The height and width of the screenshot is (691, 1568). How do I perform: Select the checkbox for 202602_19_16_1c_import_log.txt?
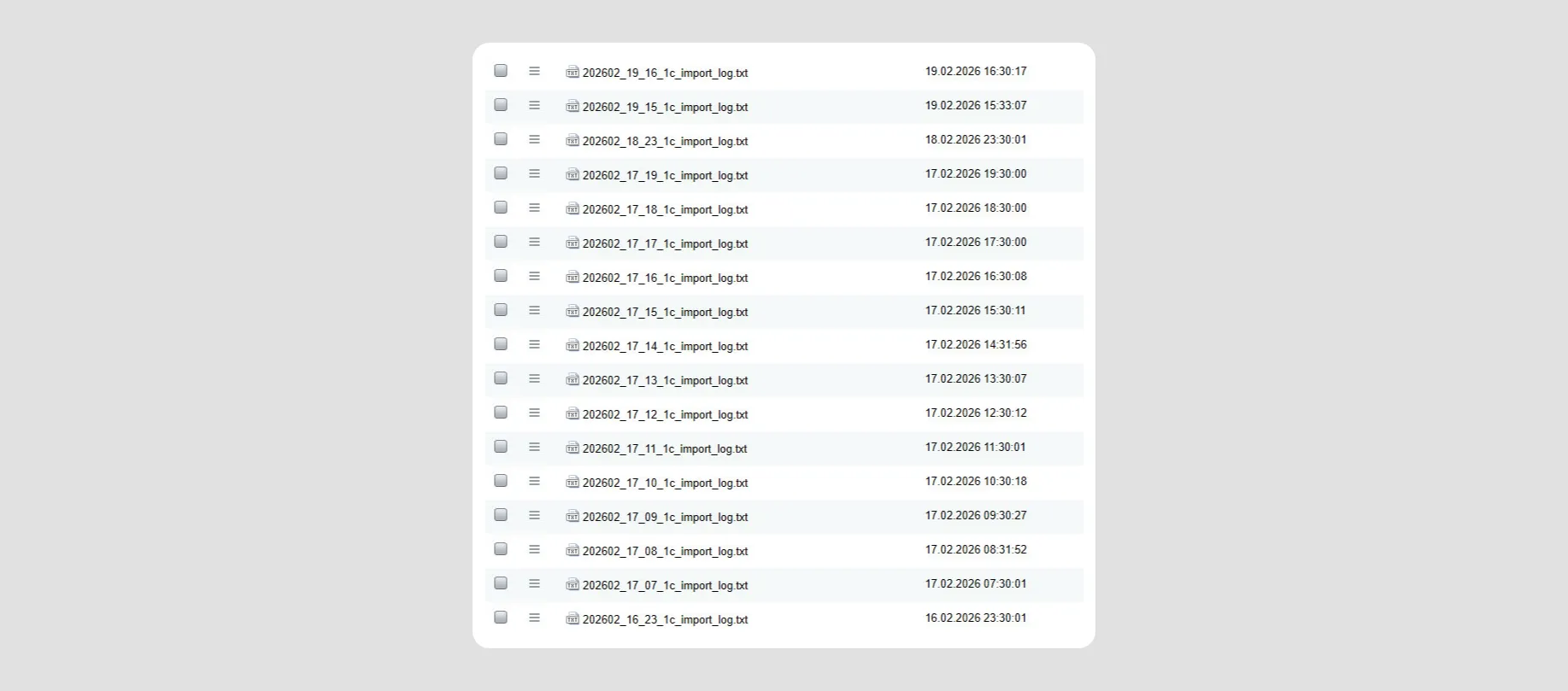point(501,71)
